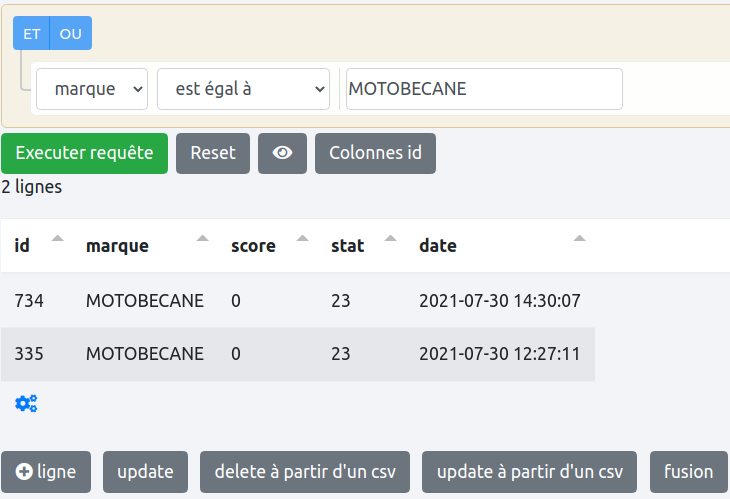This screenshot has width=730, height=499.
Task: Sort by the marque column arrow
Action: pyautogui.click(x=203, y=239)
